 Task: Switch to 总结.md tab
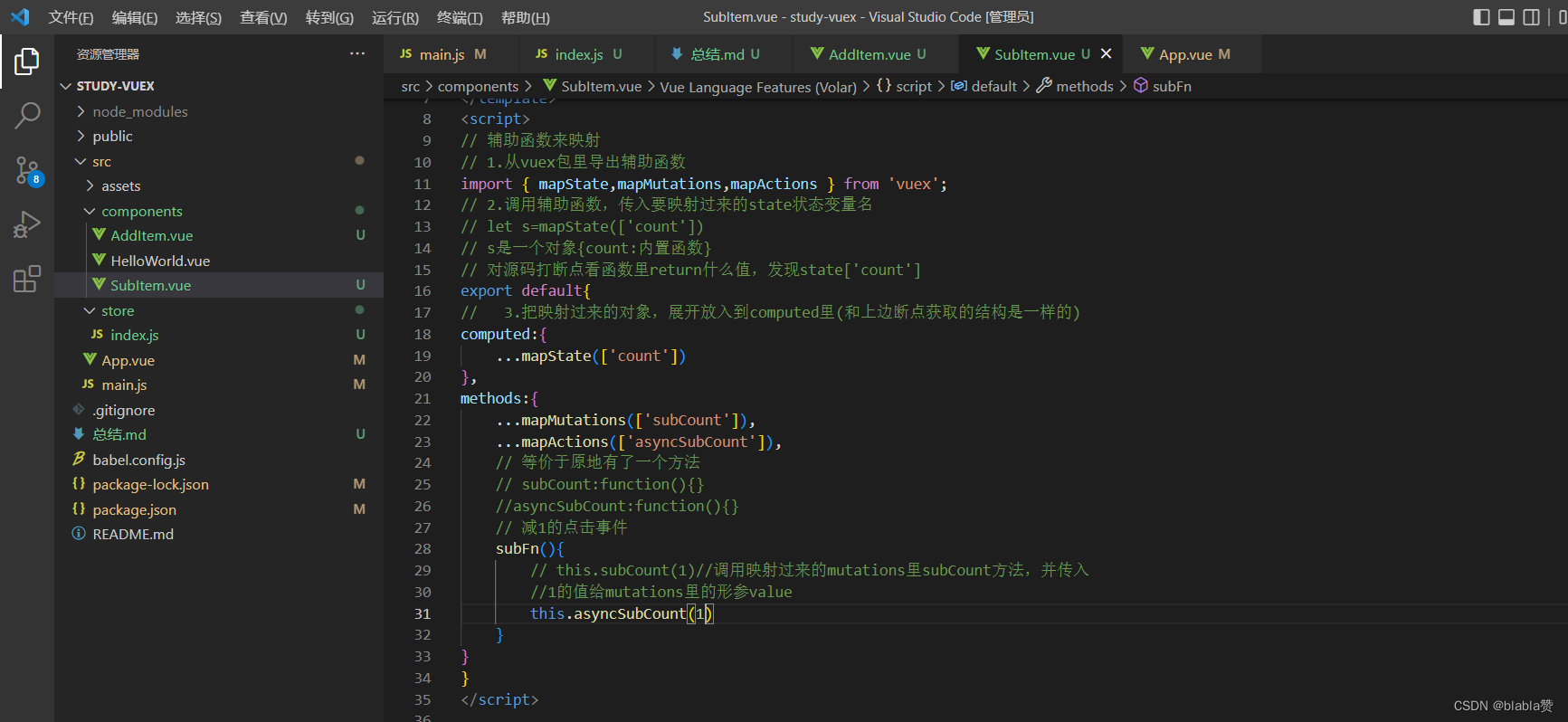[x=724, y=54]
